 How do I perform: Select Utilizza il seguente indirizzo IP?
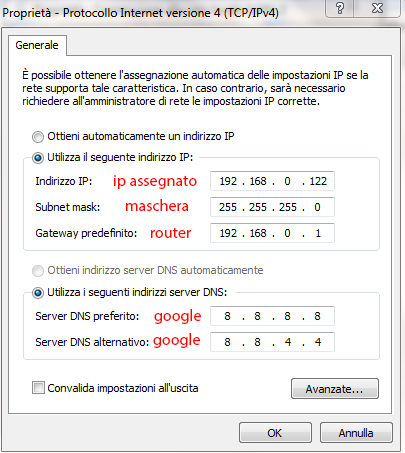(38, 158)
